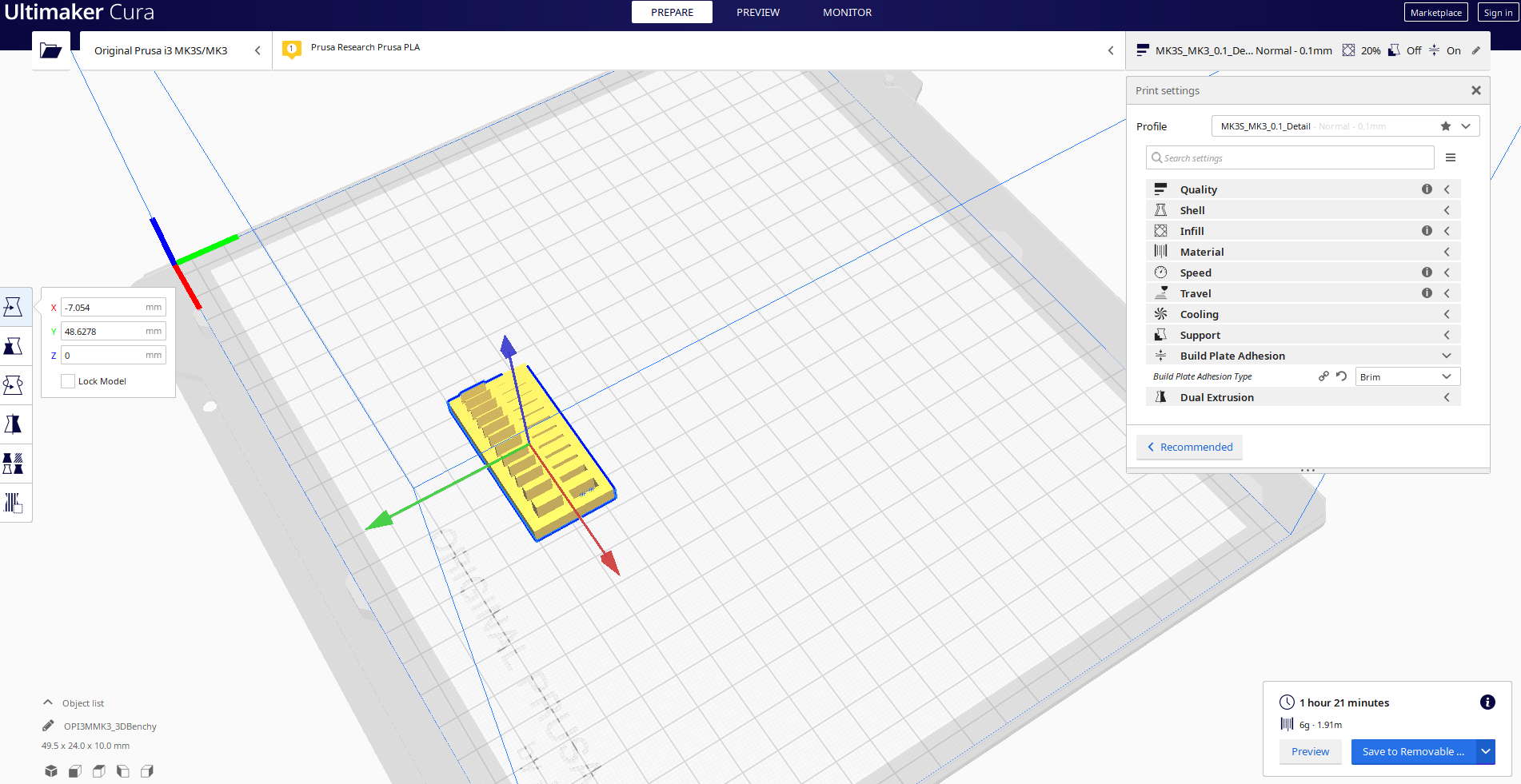Screen dimensions: 1521x784
Task: Open file using folder icon
Action: pos(51,50)
